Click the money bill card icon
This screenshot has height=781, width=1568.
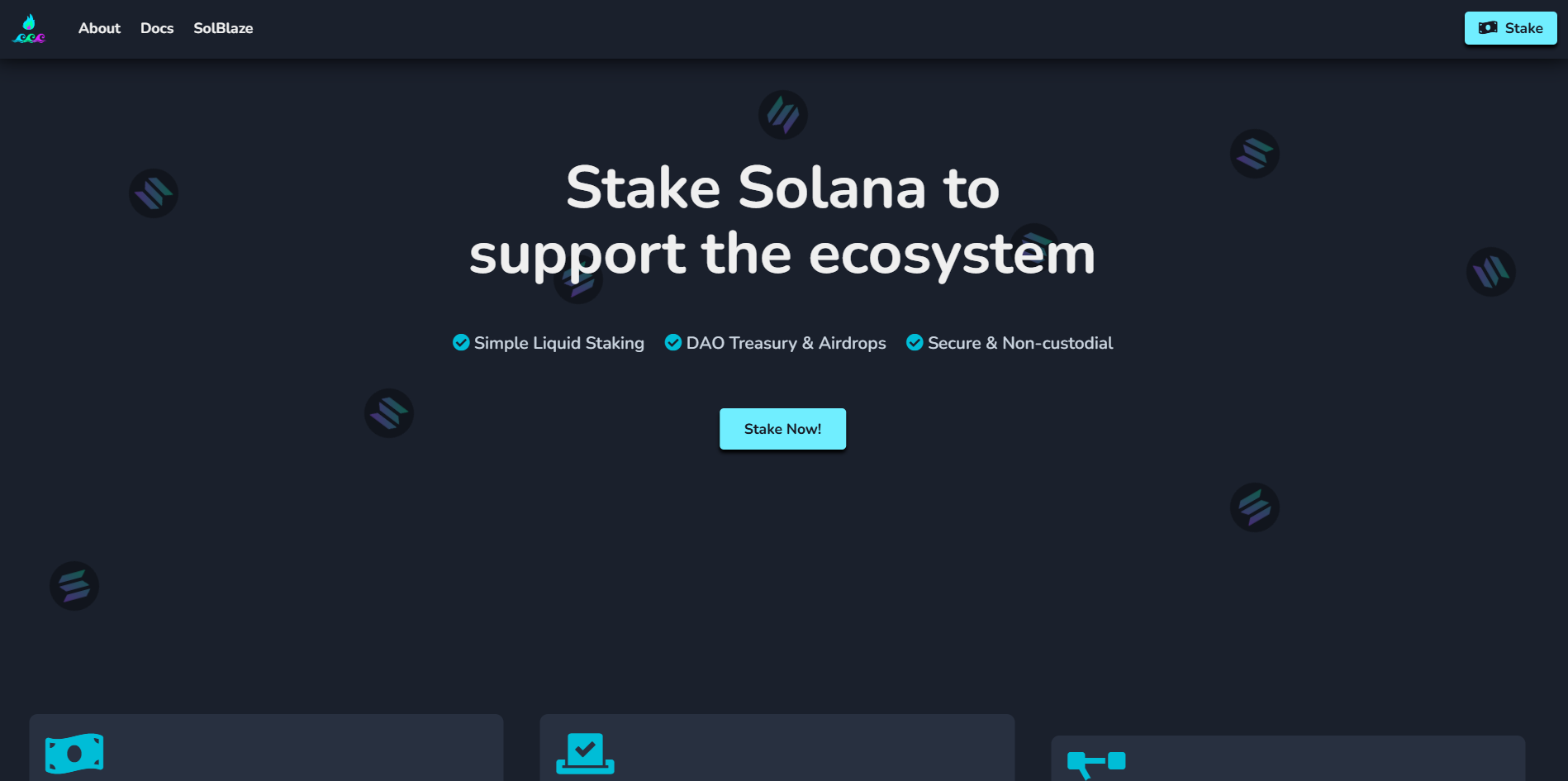(74, 754)
